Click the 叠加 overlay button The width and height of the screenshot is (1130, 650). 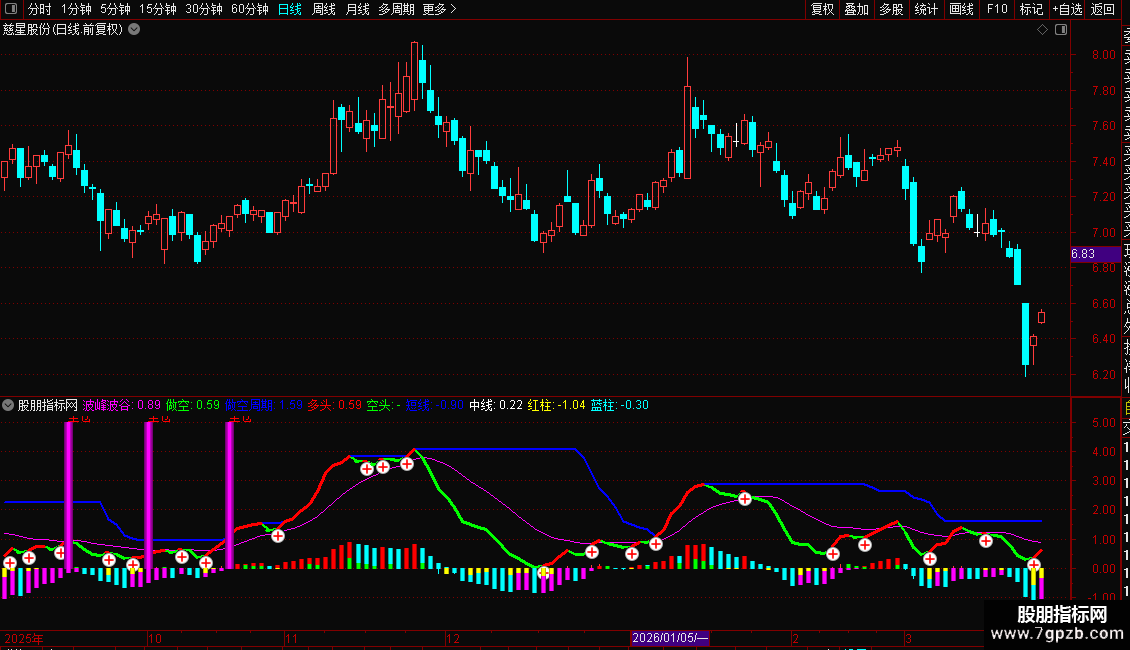(856, 9)
